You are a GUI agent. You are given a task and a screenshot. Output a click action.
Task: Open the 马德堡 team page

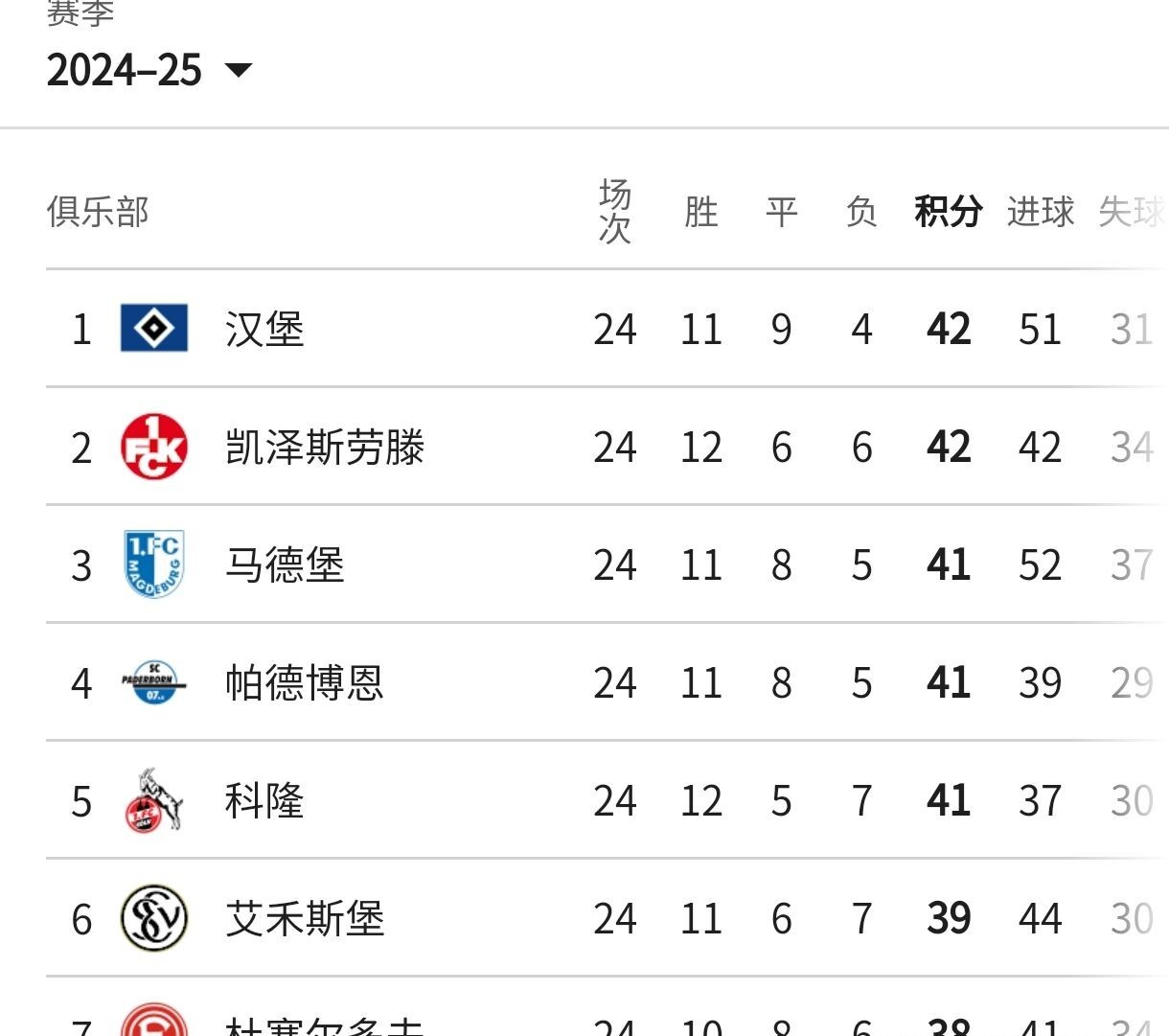coord(285,565)
